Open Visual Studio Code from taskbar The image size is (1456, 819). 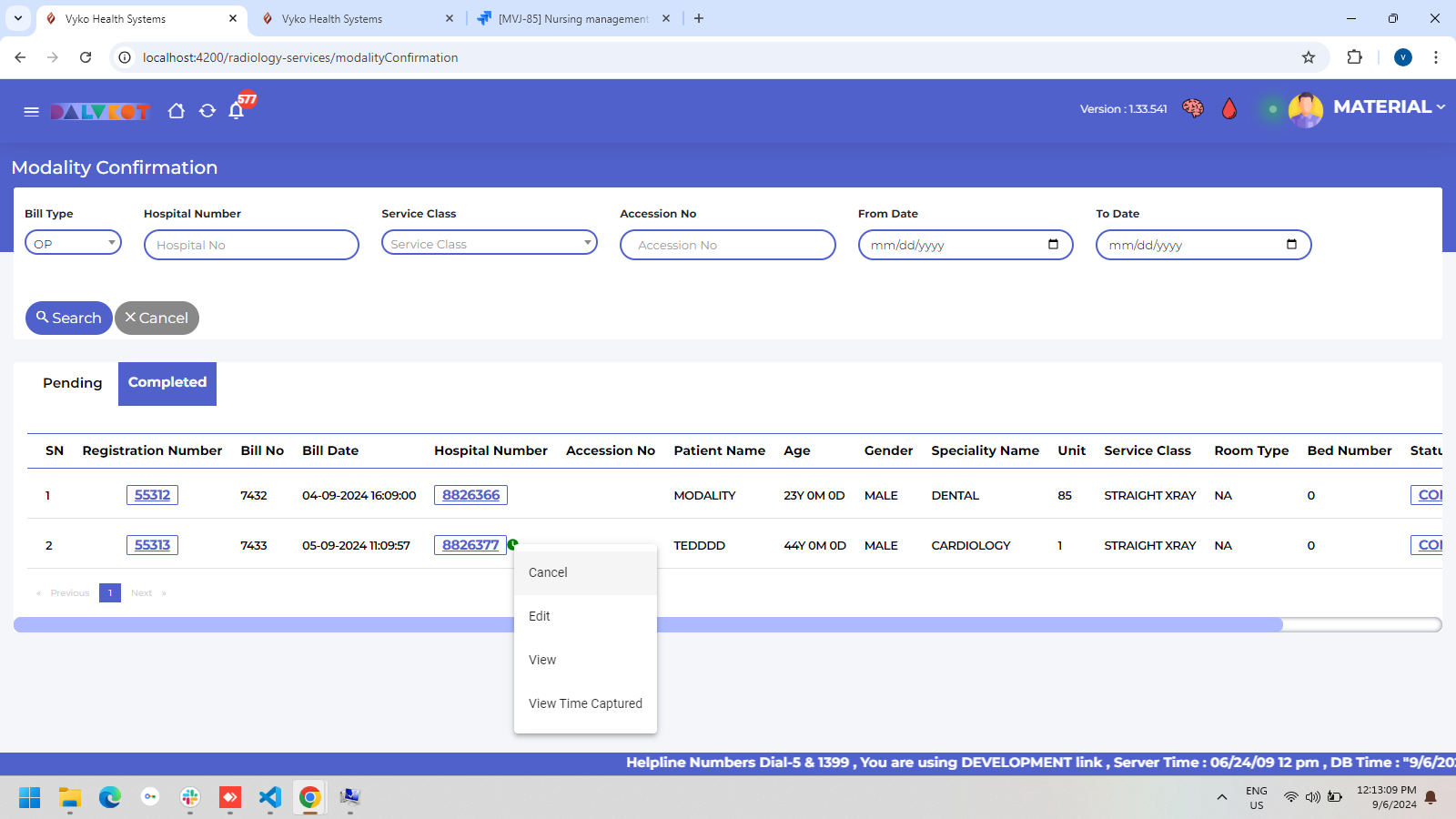coord(269,798)
